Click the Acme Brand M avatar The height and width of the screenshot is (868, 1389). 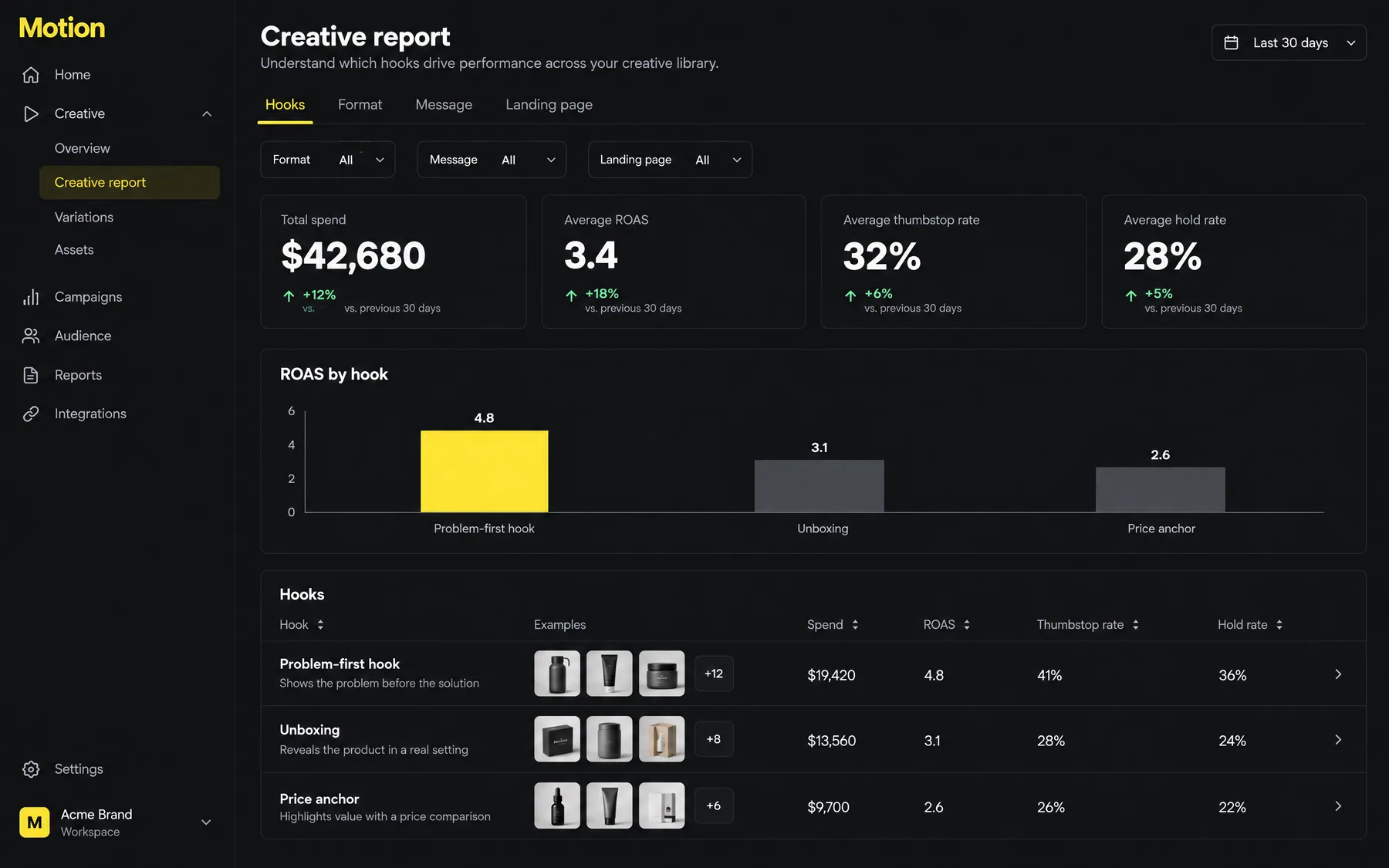(34, 822)
